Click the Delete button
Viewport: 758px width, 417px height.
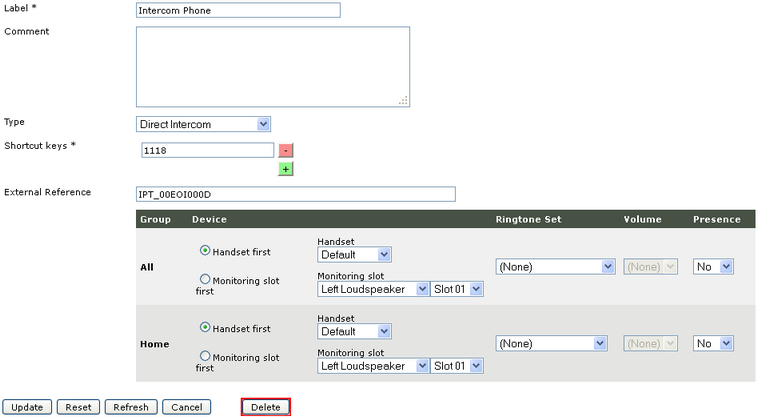coord(265,407)
